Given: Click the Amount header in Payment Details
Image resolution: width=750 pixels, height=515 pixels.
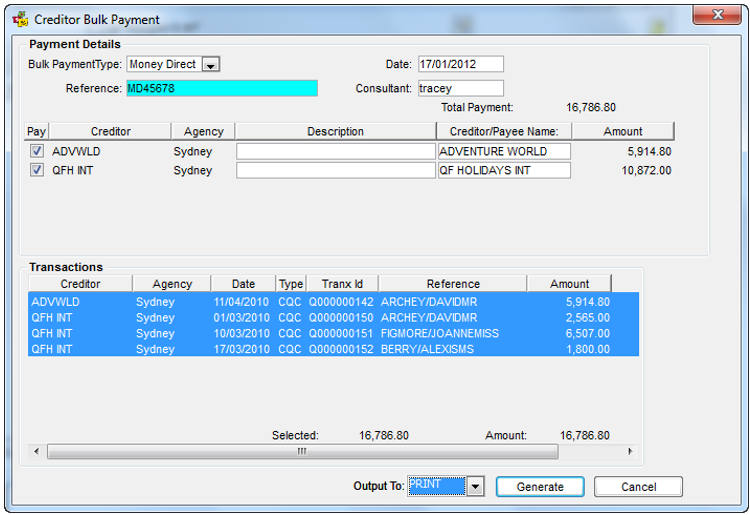Looking at the screenshot, I should pyautogui.click(x=623, y=131).
